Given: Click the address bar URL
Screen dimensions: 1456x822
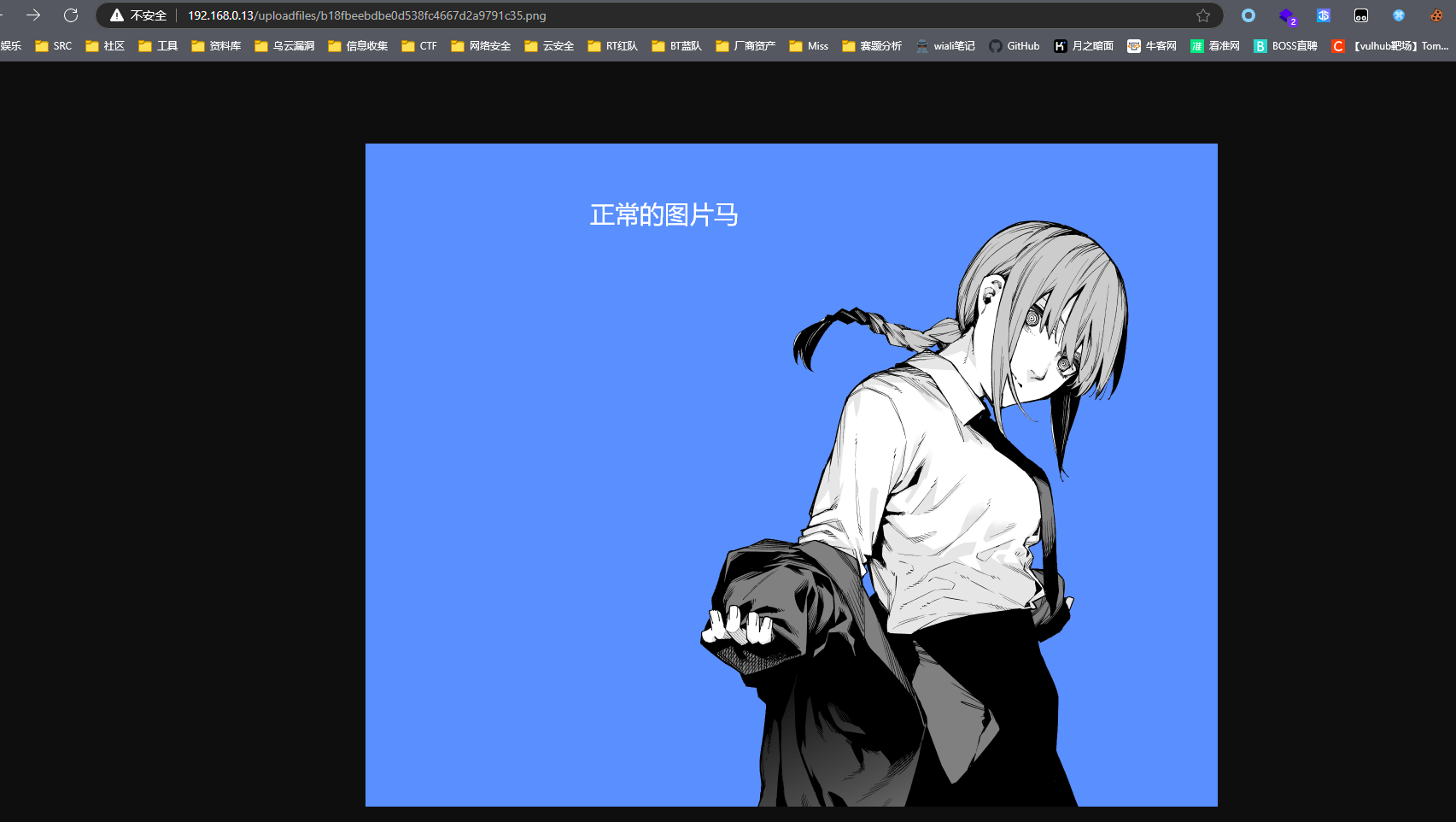Looking at the screenshot, I should pos(367,15).
